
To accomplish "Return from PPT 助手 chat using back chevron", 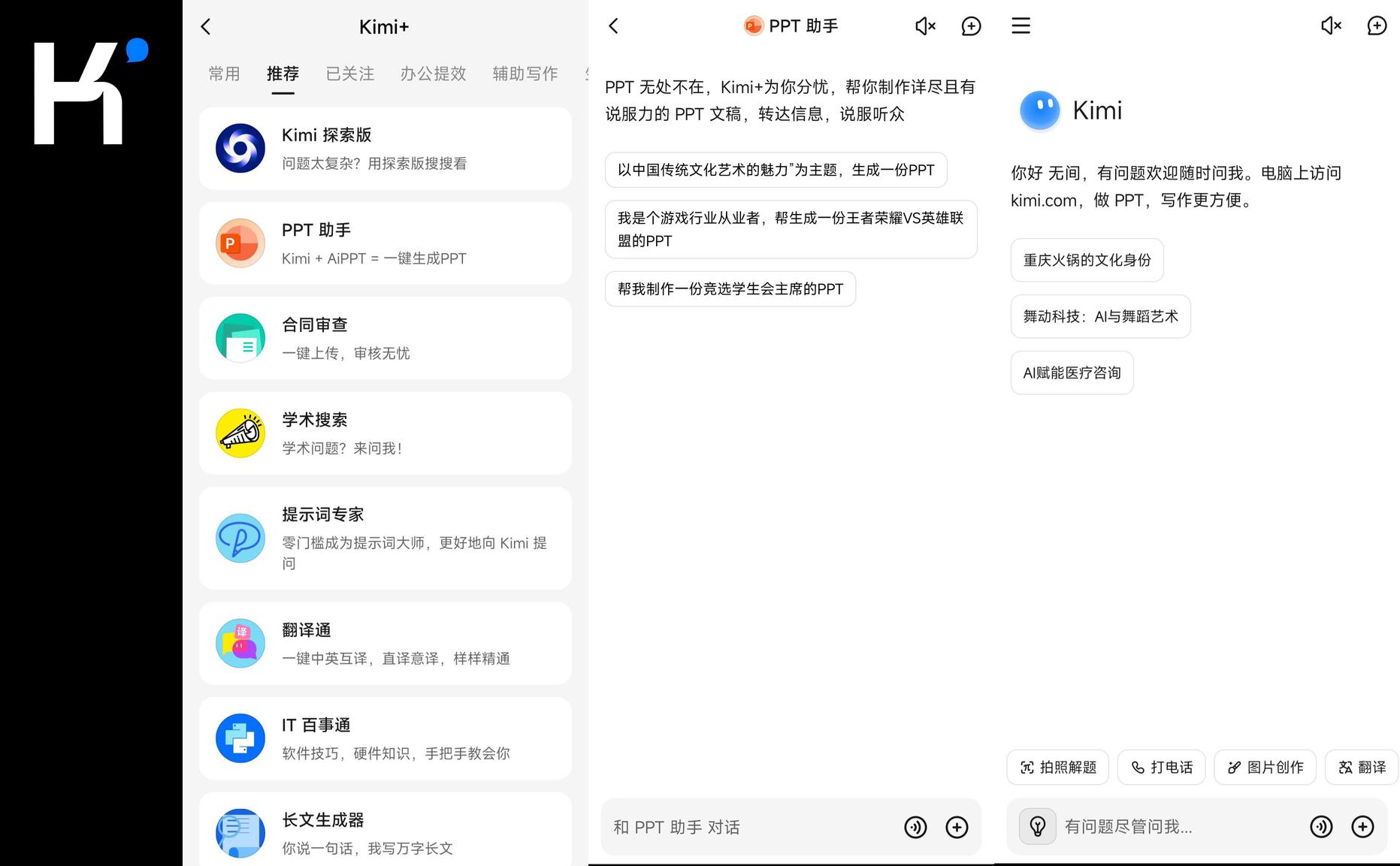I will (613, 26).
